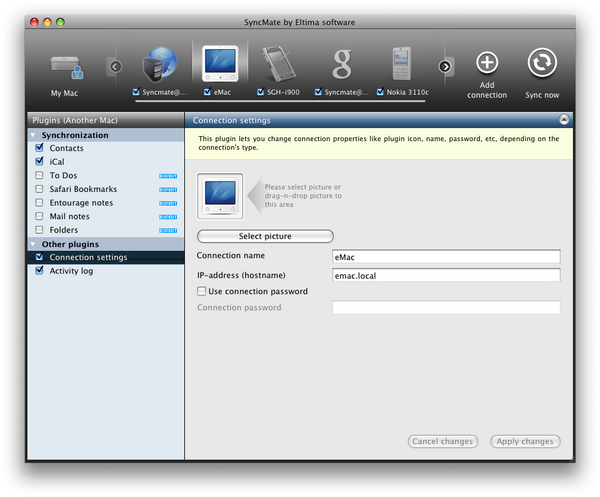Open the Entourage notes plugin
This screenshot has height=497, width=600.
click(x=81, y=203)
